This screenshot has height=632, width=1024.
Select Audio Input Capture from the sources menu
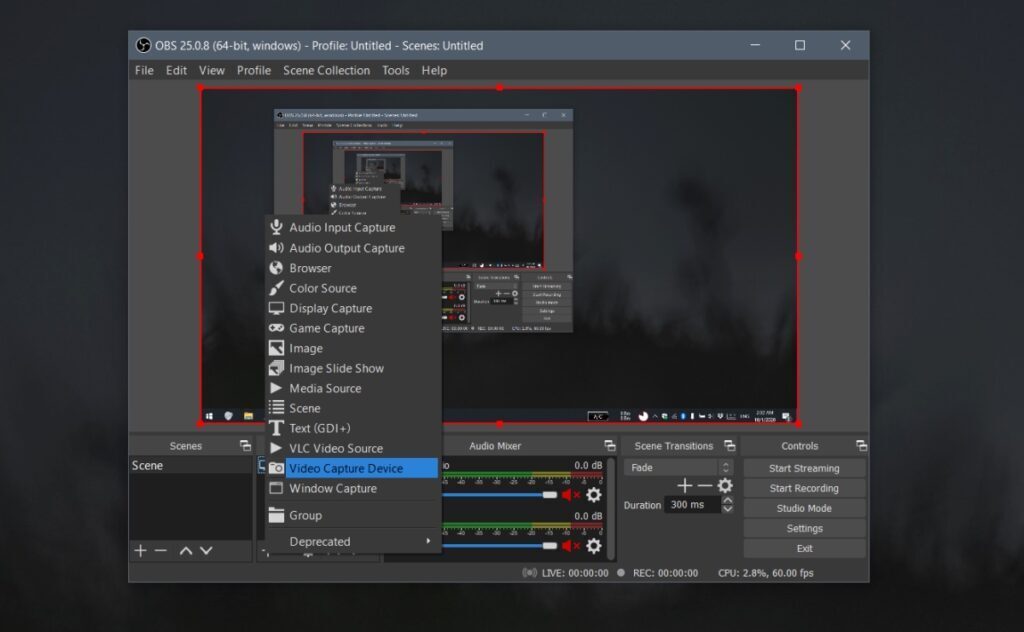pyautogui.click(x=340, y=227)
